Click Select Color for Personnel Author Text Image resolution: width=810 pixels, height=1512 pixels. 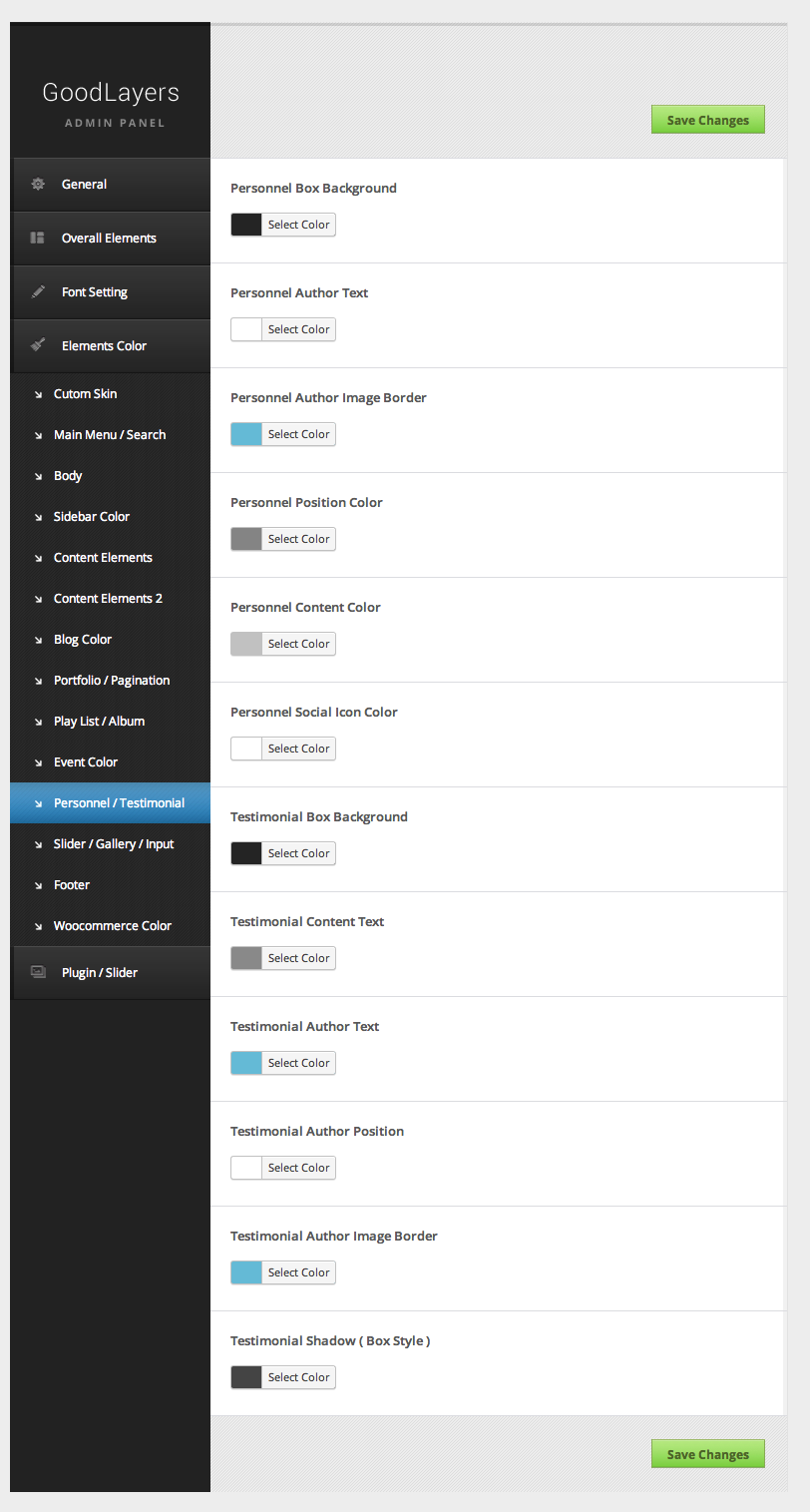tap(298, 329)
